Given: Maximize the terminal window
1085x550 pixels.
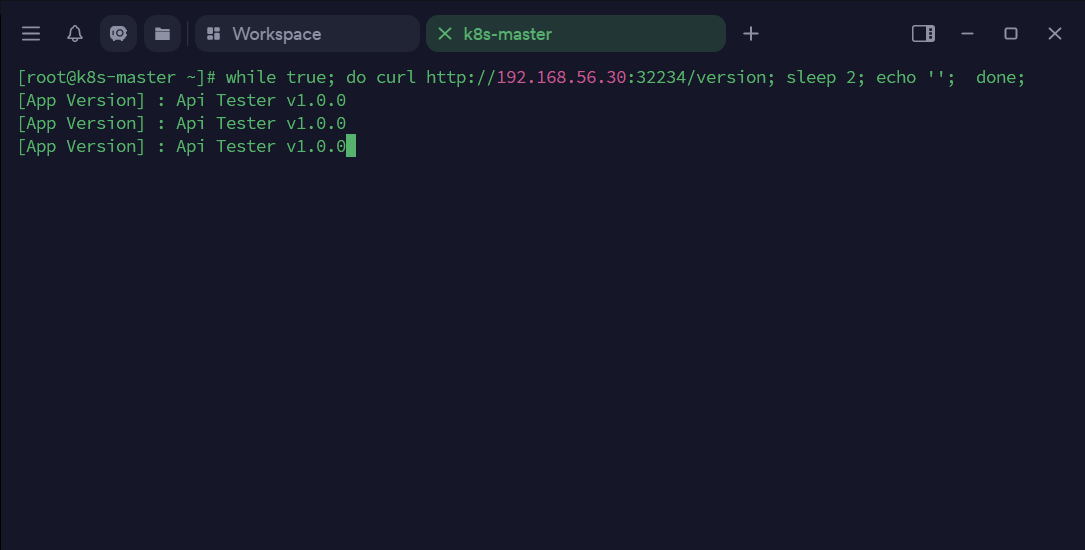Looking at the screenshot, I should pyautogui.click(x=1011, y=34).
